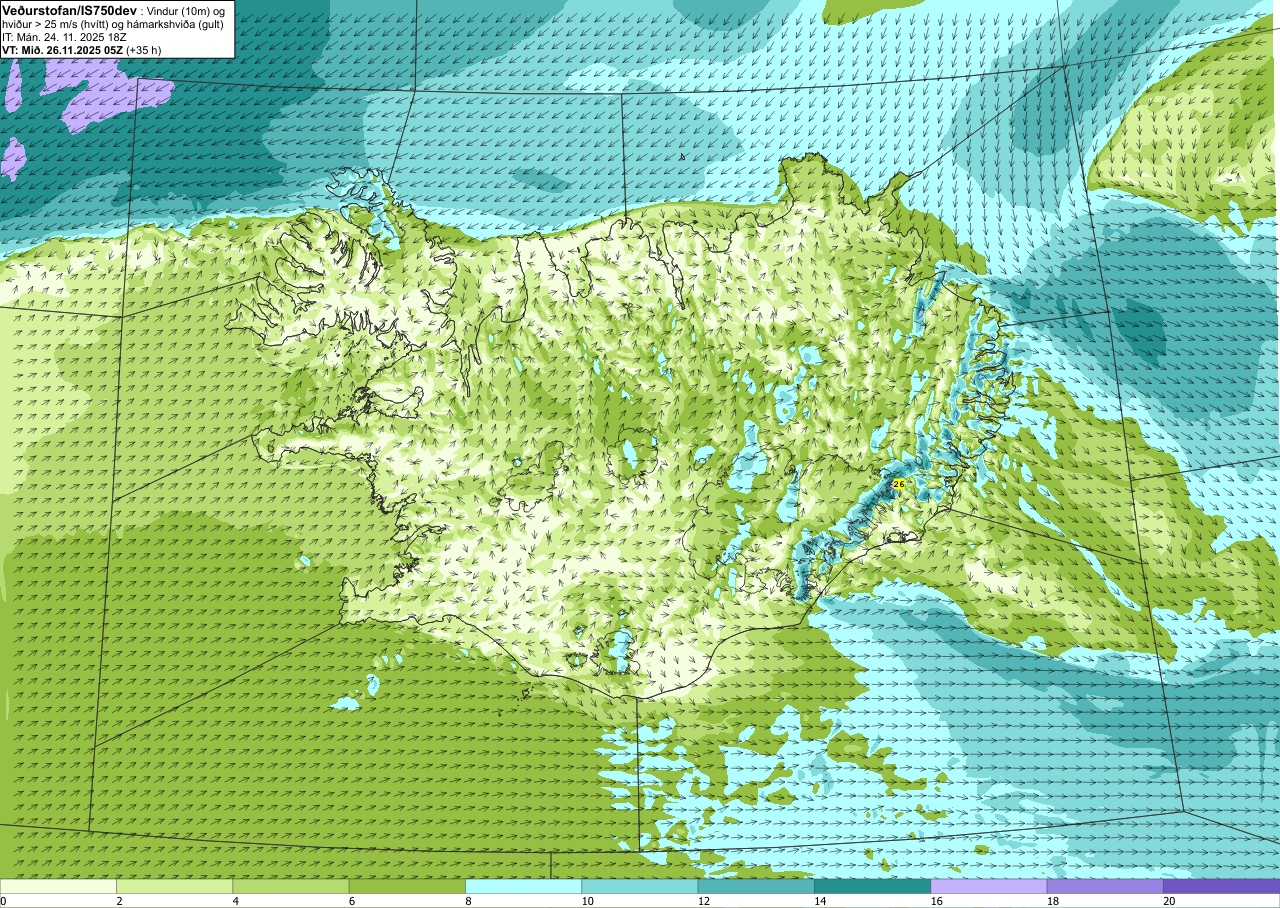
Task: Click the dark teal 14–16 m/s legend swatch
Action: tap(872, 886)
